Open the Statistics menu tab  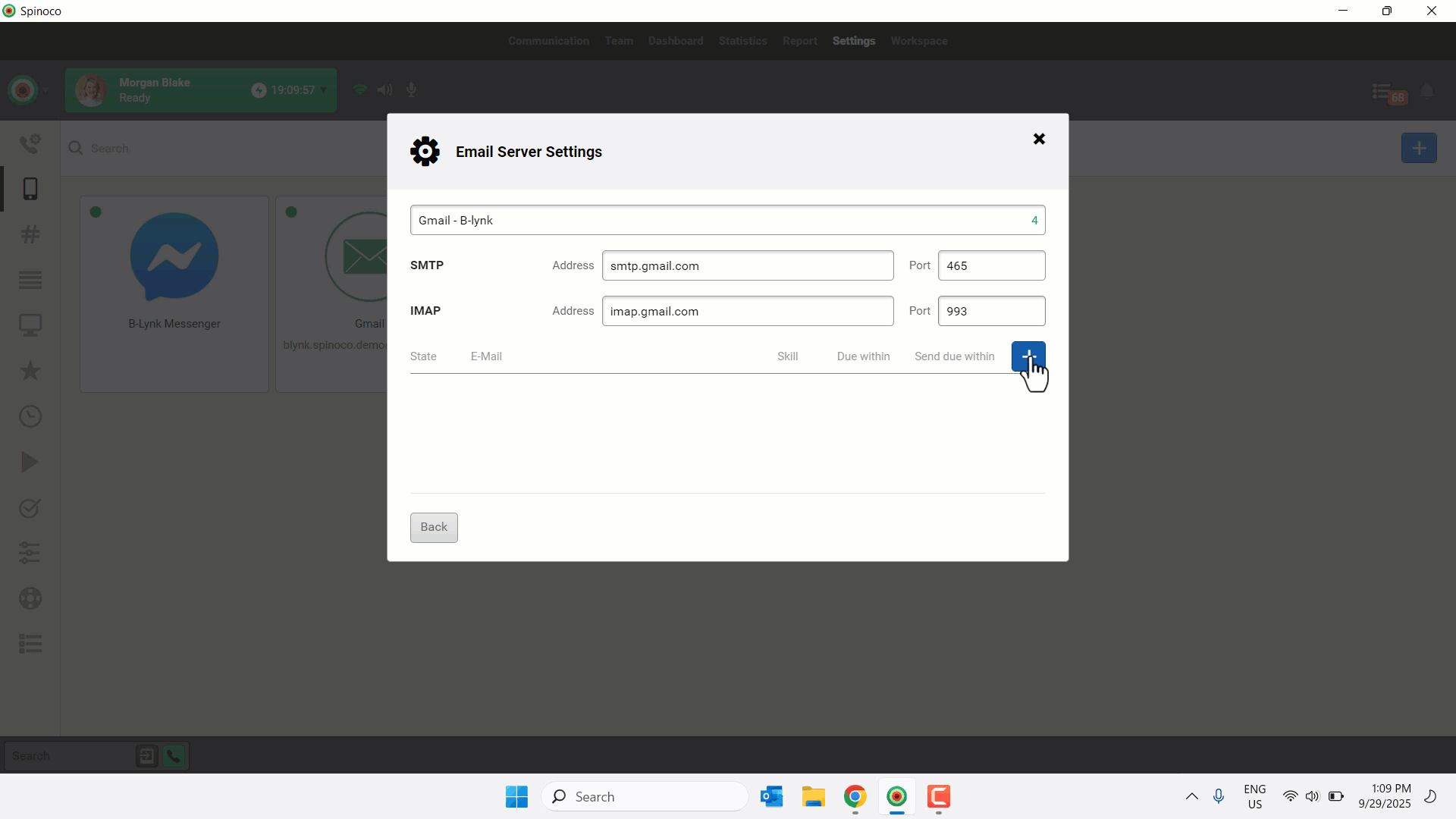[742, 41]
